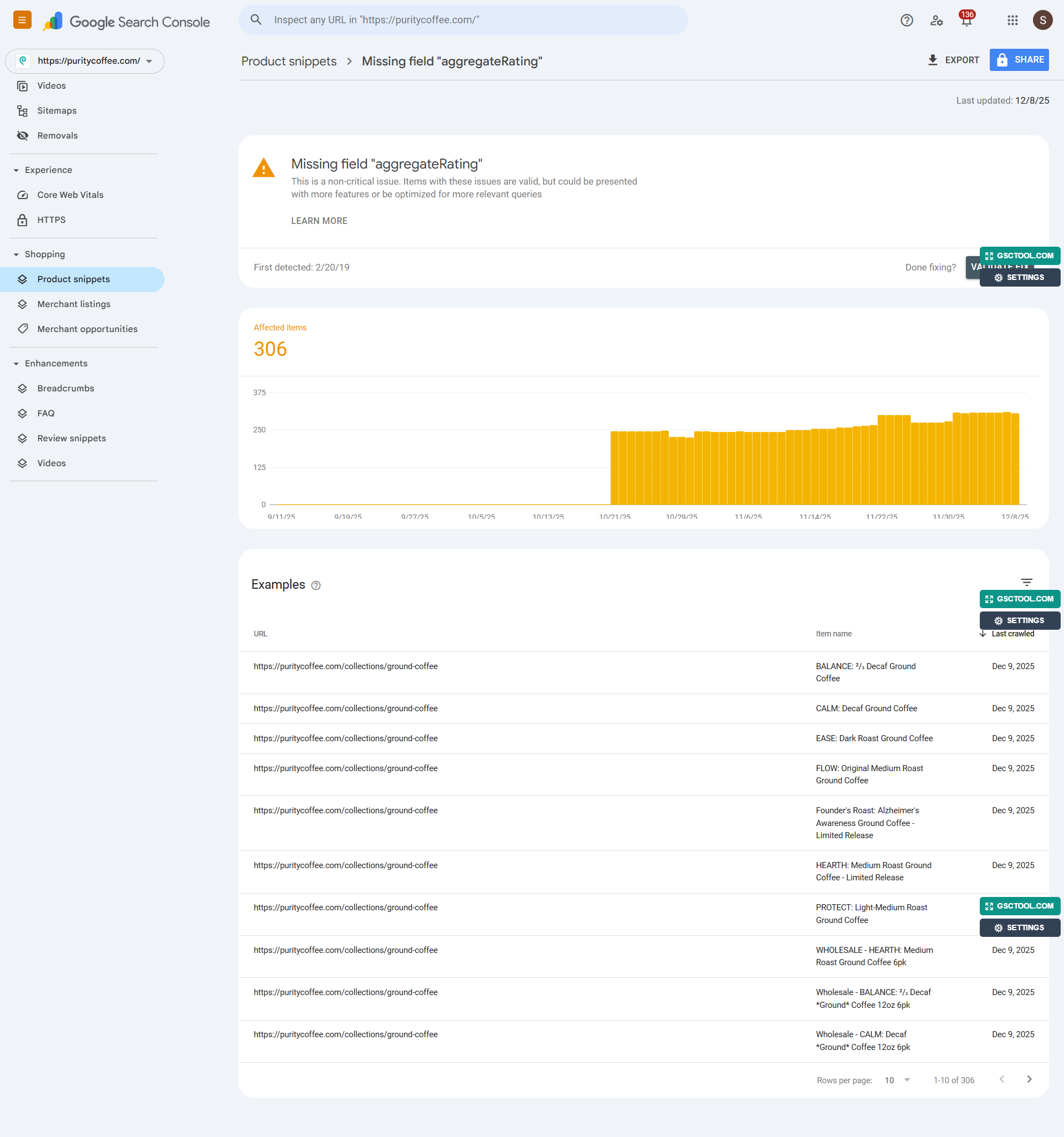Open the puritycoffee.com property selector dropdown
This screenshot has height=1137, width=1064.
point(85,61)
